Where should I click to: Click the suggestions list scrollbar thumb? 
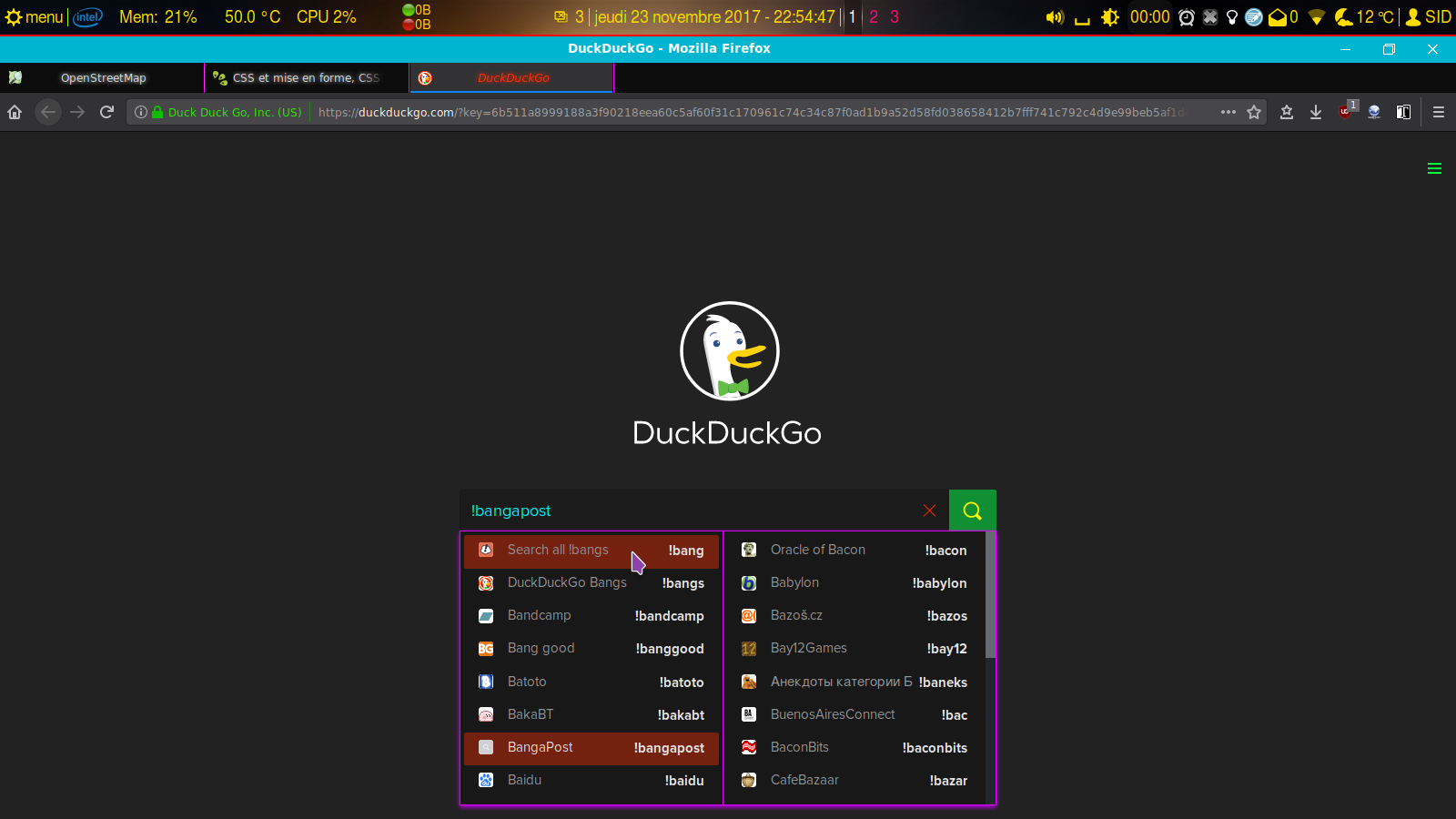click(990, 595)
